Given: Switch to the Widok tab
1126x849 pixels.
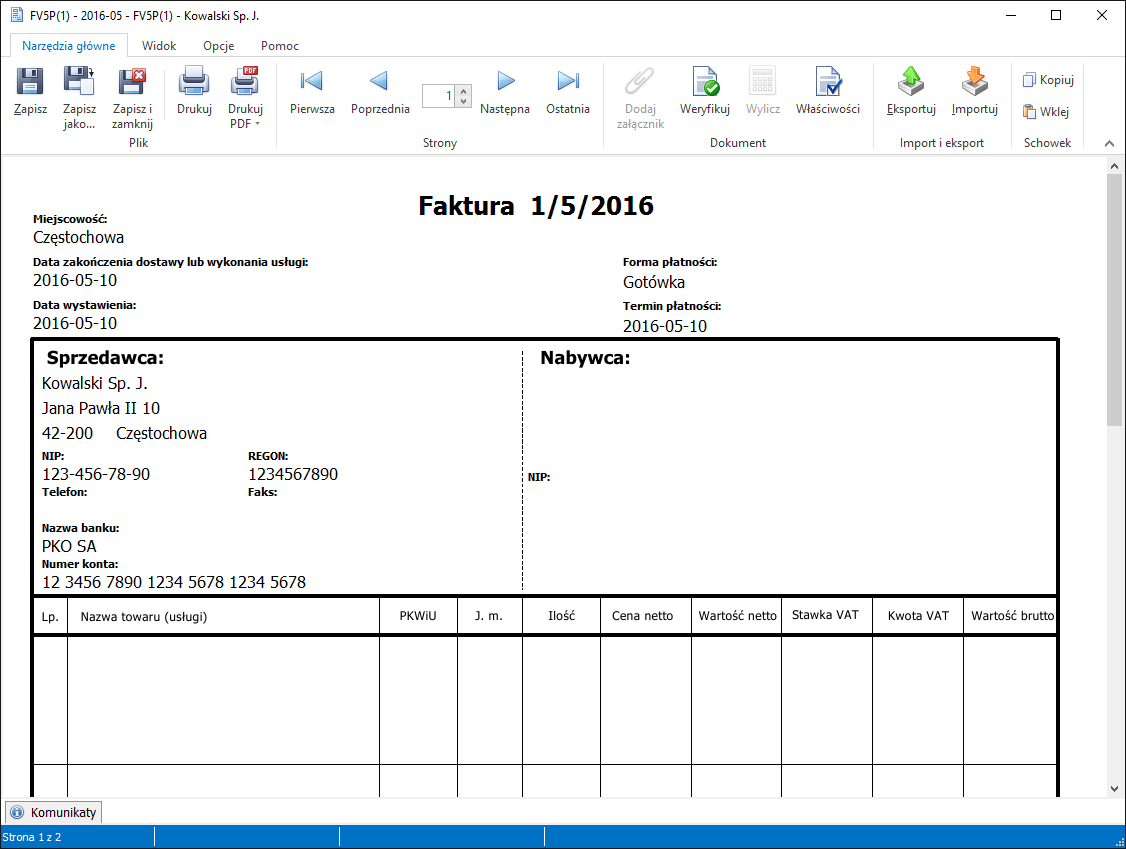Looking at the screenshot, I should click(159, 46).
